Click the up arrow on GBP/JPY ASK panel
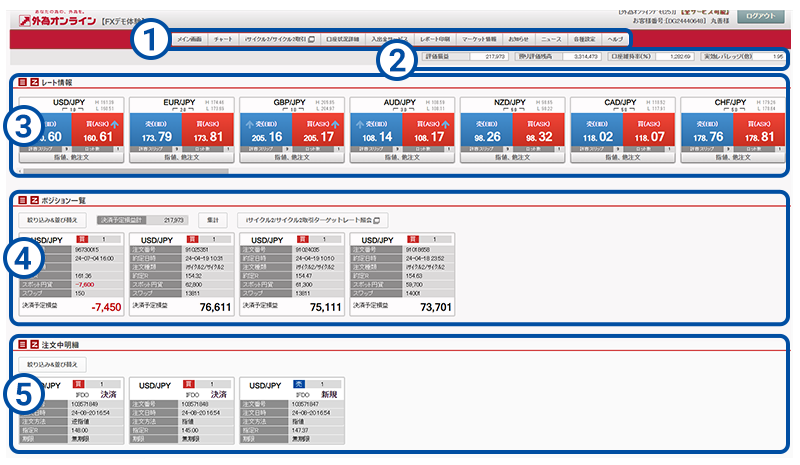 [335, 124]
